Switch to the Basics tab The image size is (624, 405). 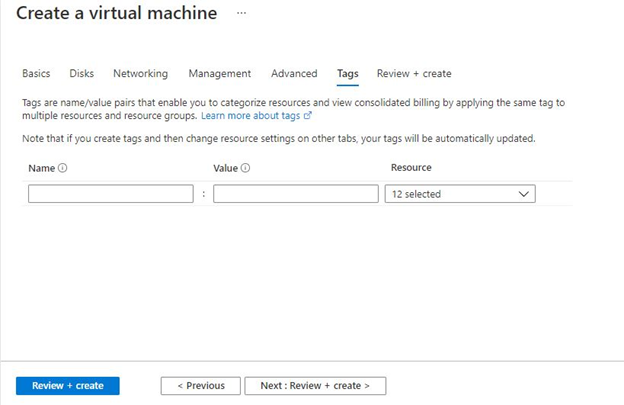(x=36, y=73)
